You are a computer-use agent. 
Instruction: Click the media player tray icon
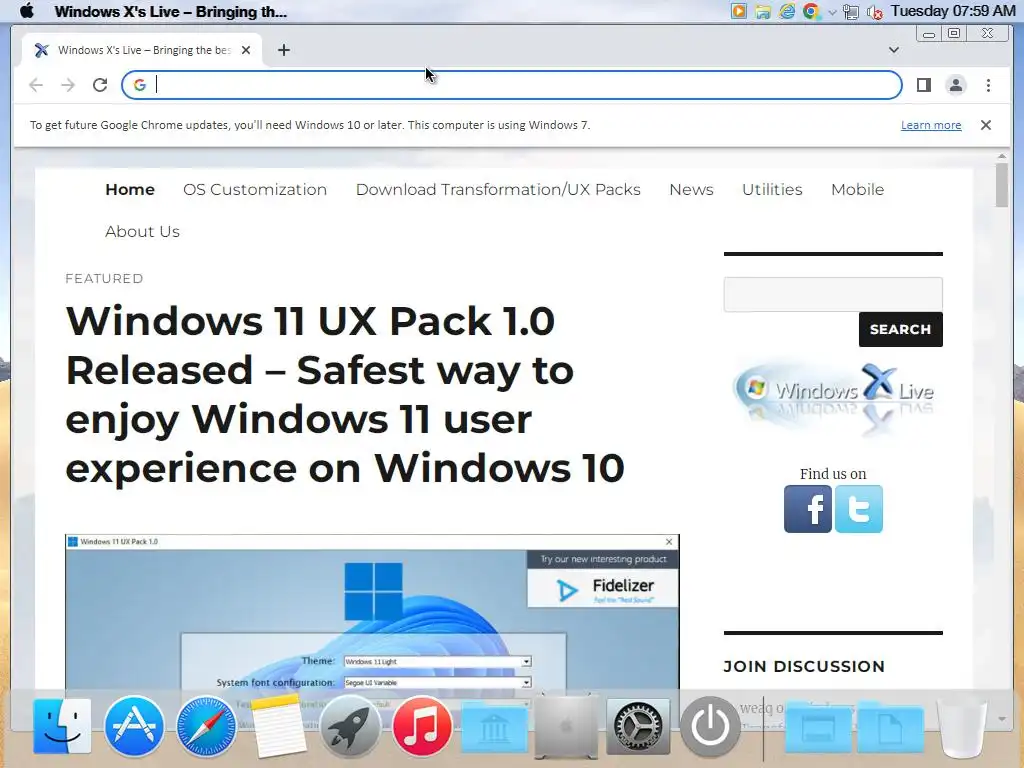tap(739, 11)
